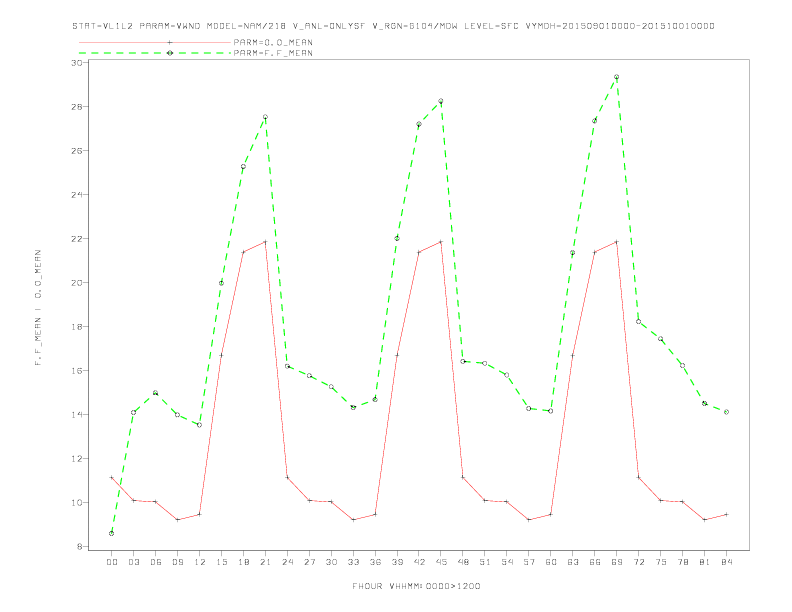Click green F.F_MEAN marker at hour 21
This screenshot has width=792, height=612.
tap(265, 117)
